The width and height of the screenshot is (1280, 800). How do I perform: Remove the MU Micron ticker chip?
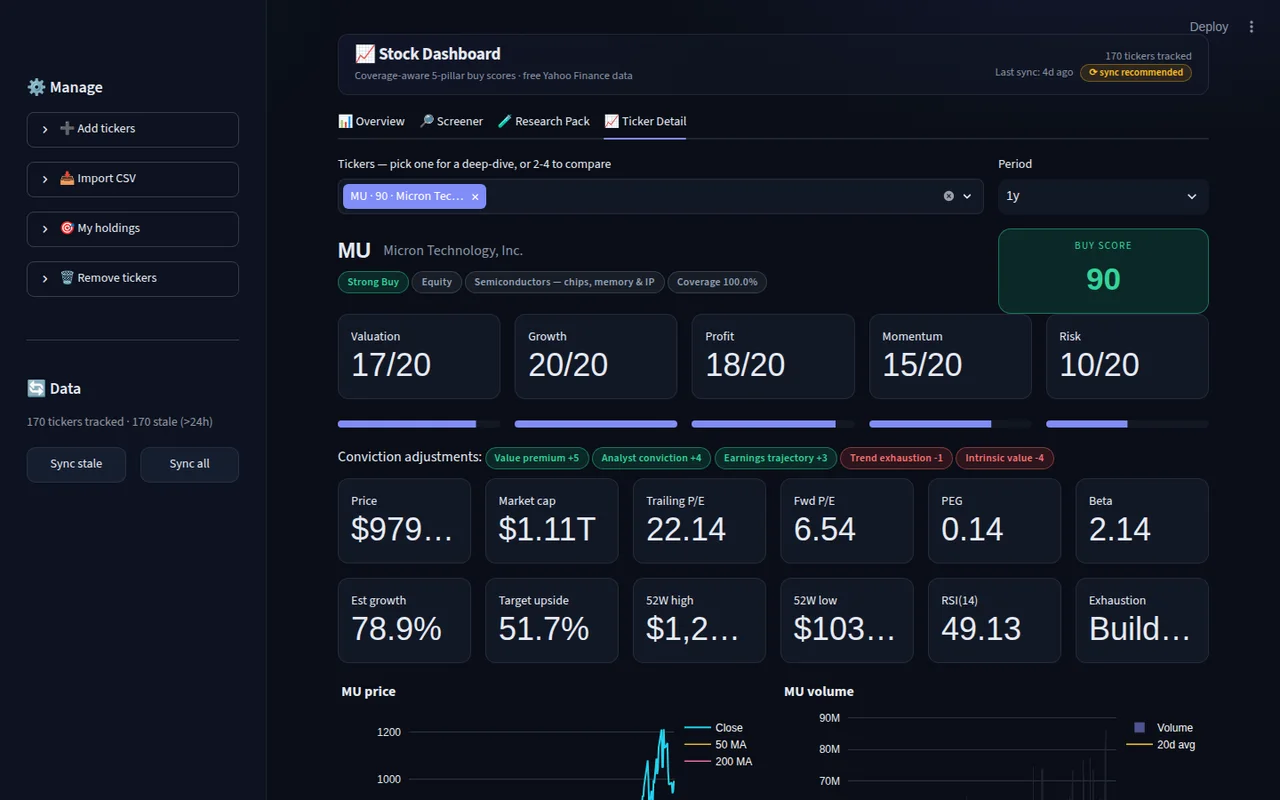click(x=475, y=197)
